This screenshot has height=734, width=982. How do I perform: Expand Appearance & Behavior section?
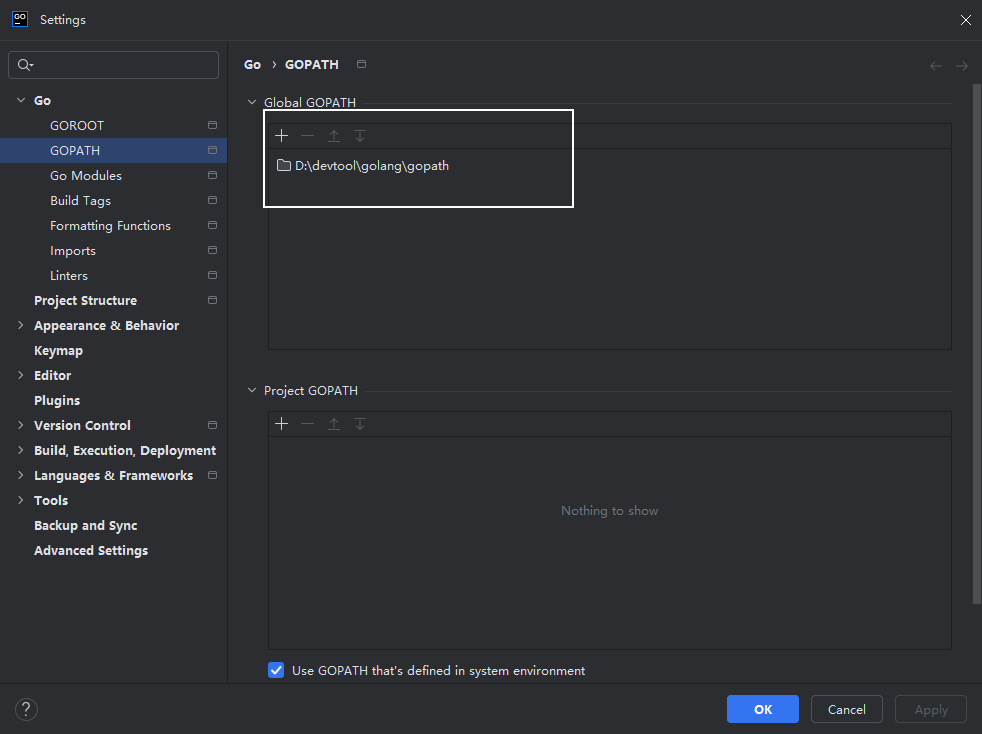(21, 326)
